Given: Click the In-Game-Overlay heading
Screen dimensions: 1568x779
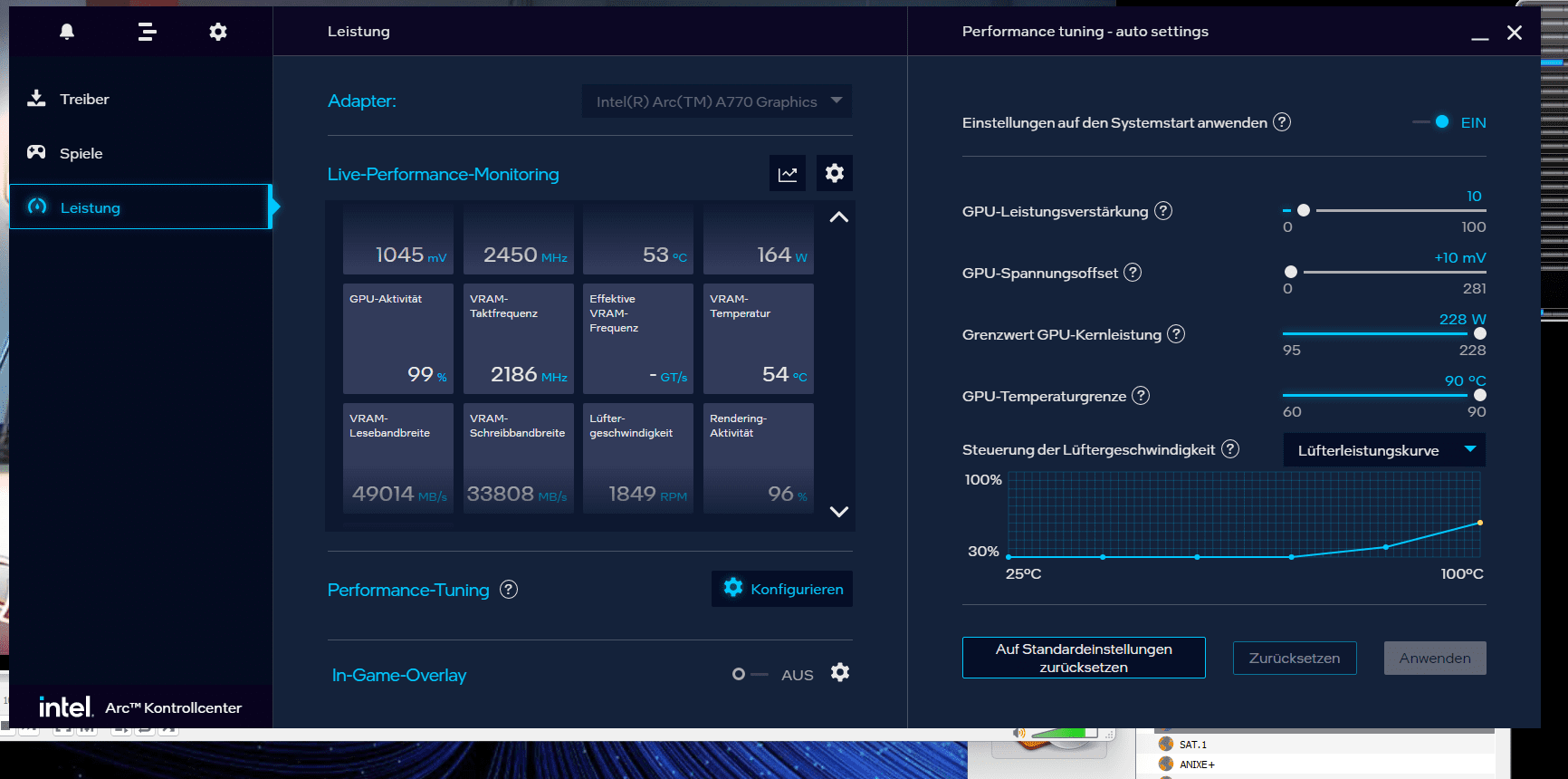Looking at the screenshot, I should pyautogui.click(x=399, y=675).
